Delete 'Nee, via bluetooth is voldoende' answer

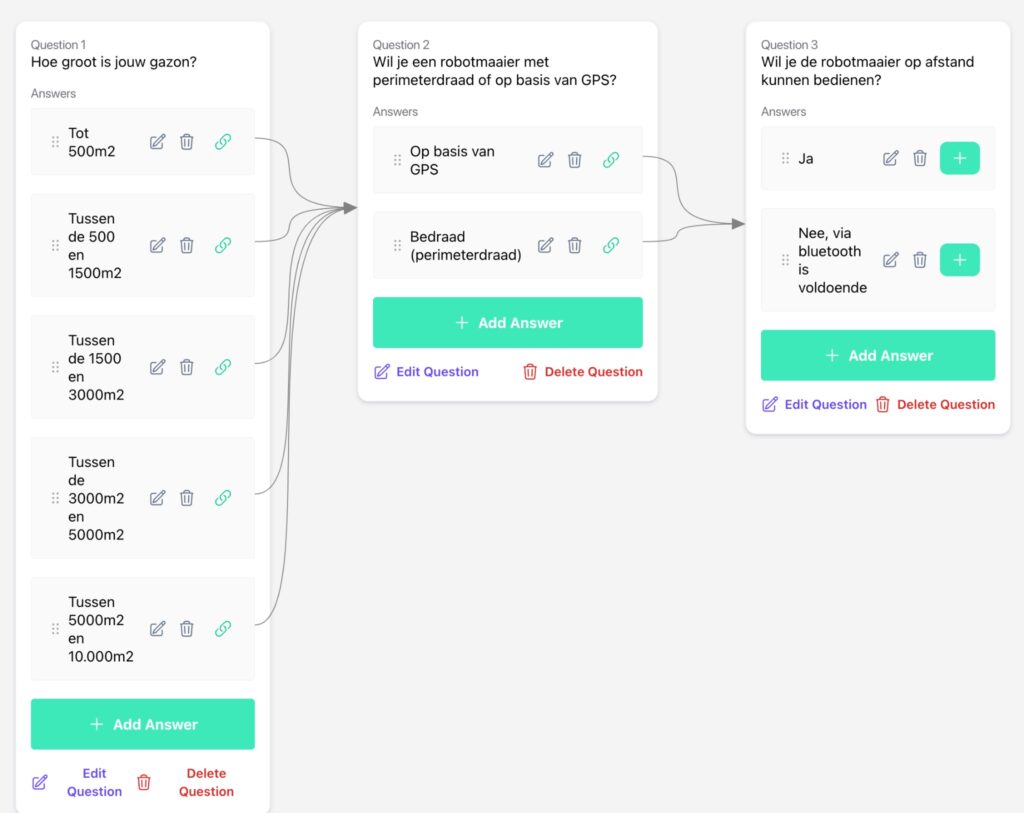(x=920, y=260)
